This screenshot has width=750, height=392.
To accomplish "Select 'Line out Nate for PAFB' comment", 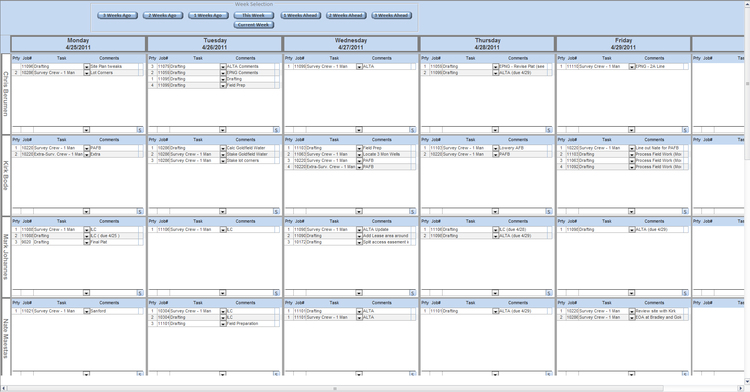I will 659,148.
